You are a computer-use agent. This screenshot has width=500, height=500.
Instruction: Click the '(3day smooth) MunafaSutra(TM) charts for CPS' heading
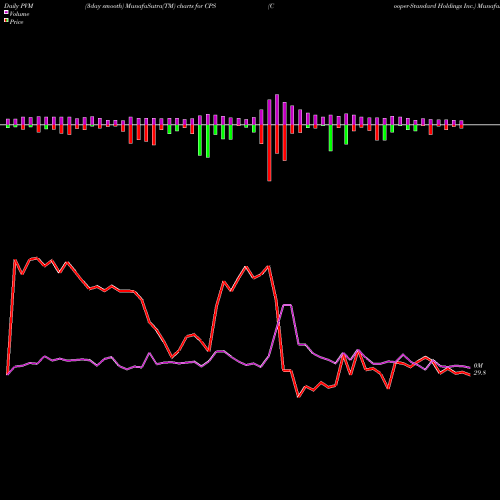tap(150, 6)
